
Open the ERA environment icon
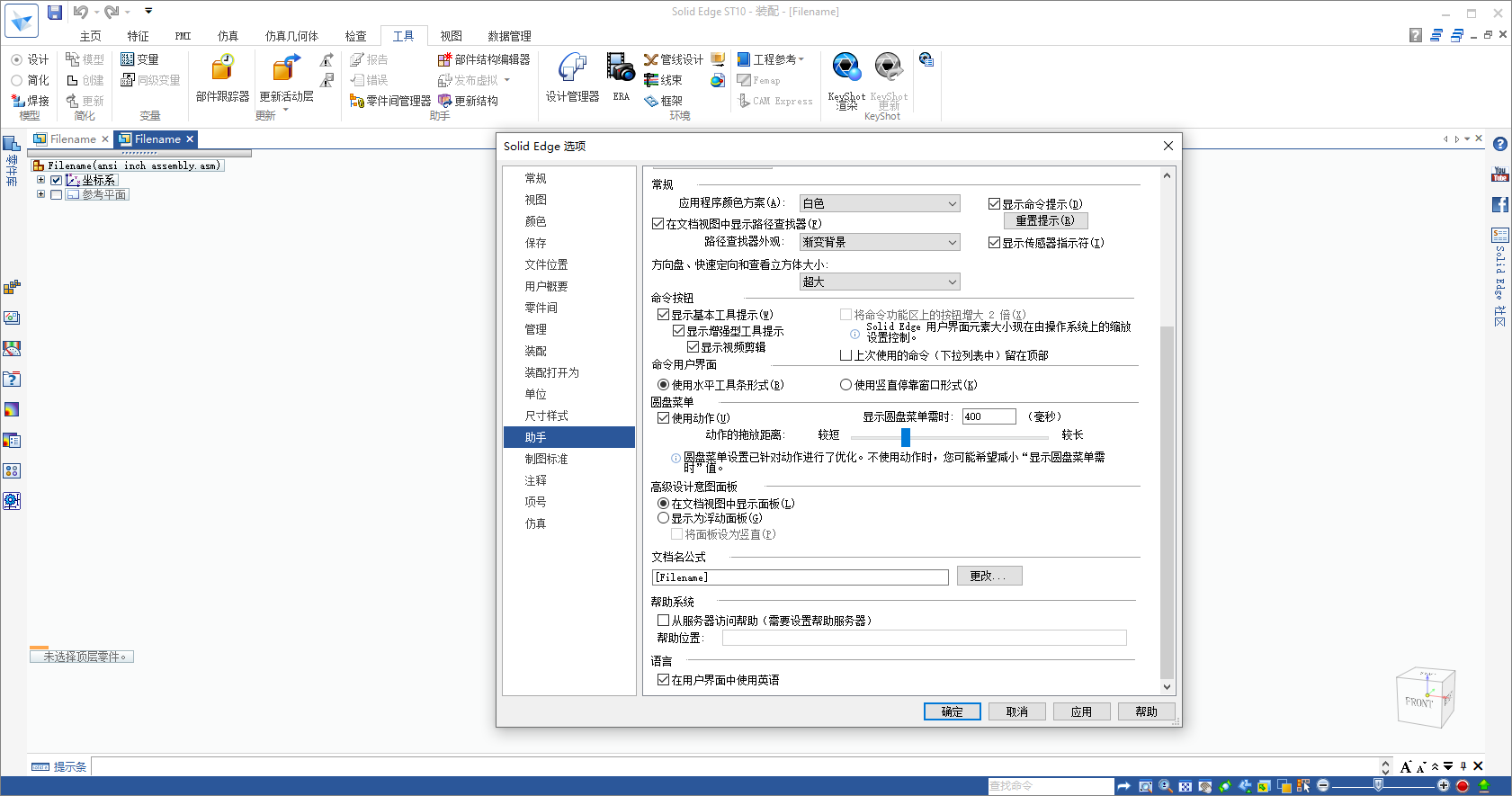tap(621, 78)
